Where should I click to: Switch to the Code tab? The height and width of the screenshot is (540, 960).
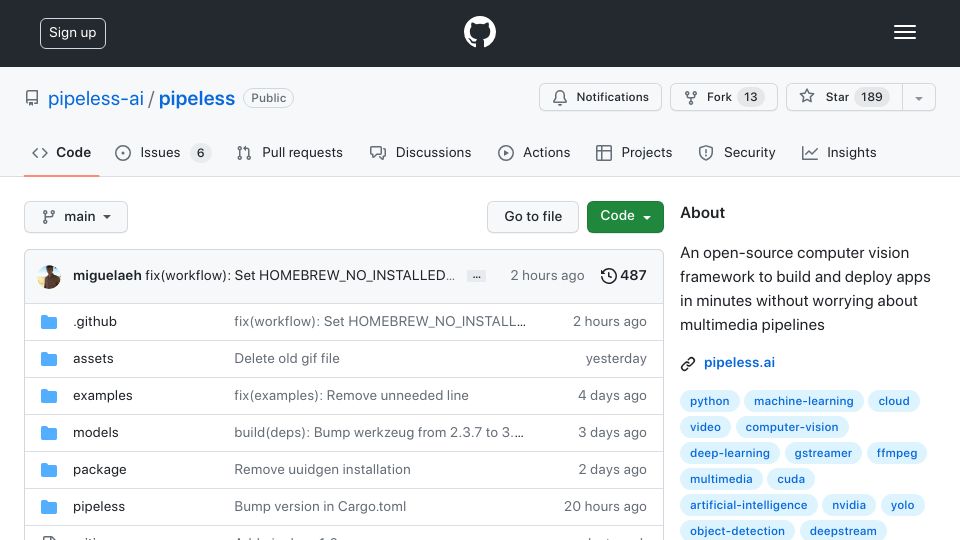pyautogui.click(x=62, y=152)
